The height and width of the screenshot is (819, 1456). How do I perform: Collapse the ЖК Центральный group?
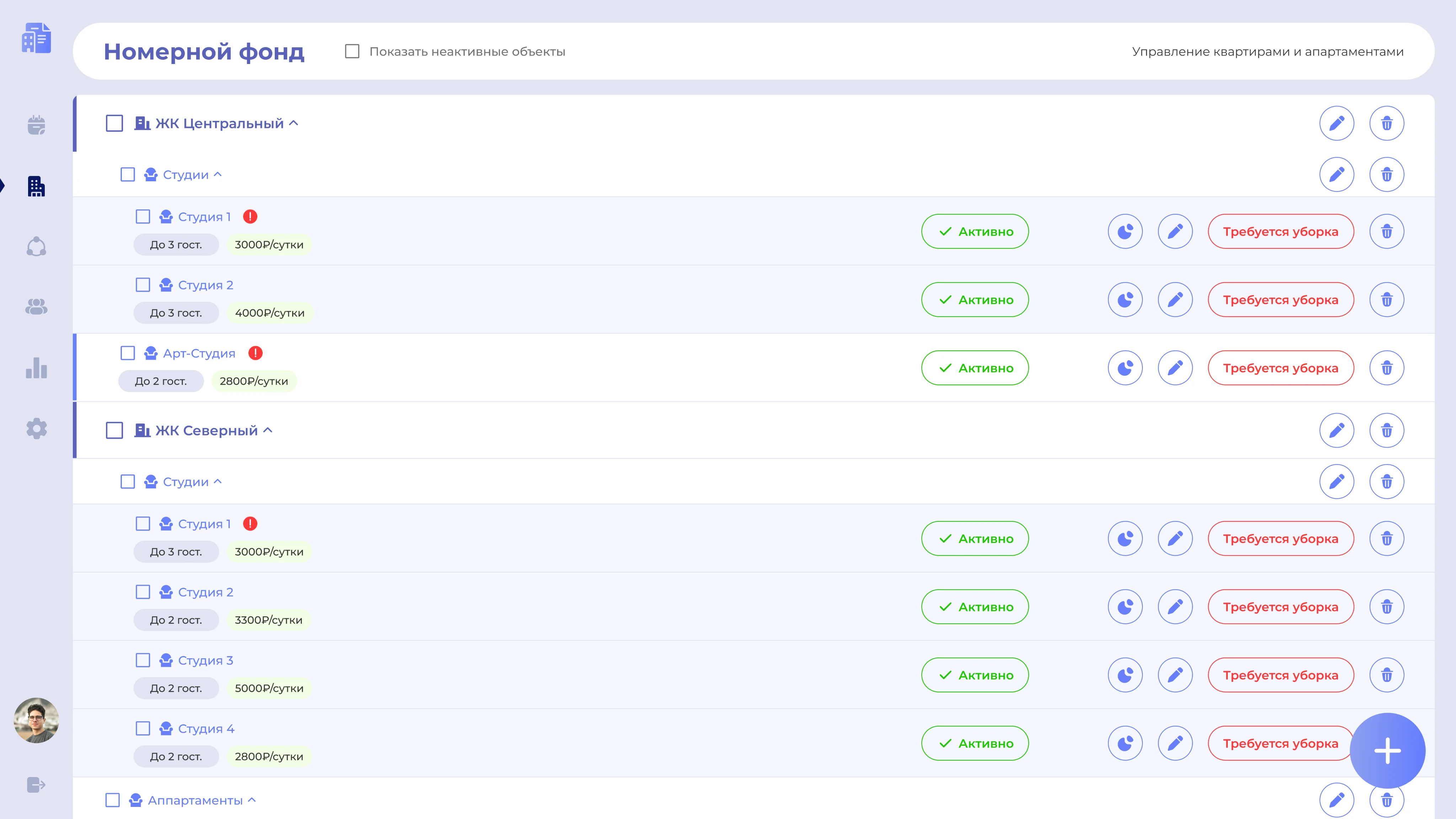click(294, 123)
